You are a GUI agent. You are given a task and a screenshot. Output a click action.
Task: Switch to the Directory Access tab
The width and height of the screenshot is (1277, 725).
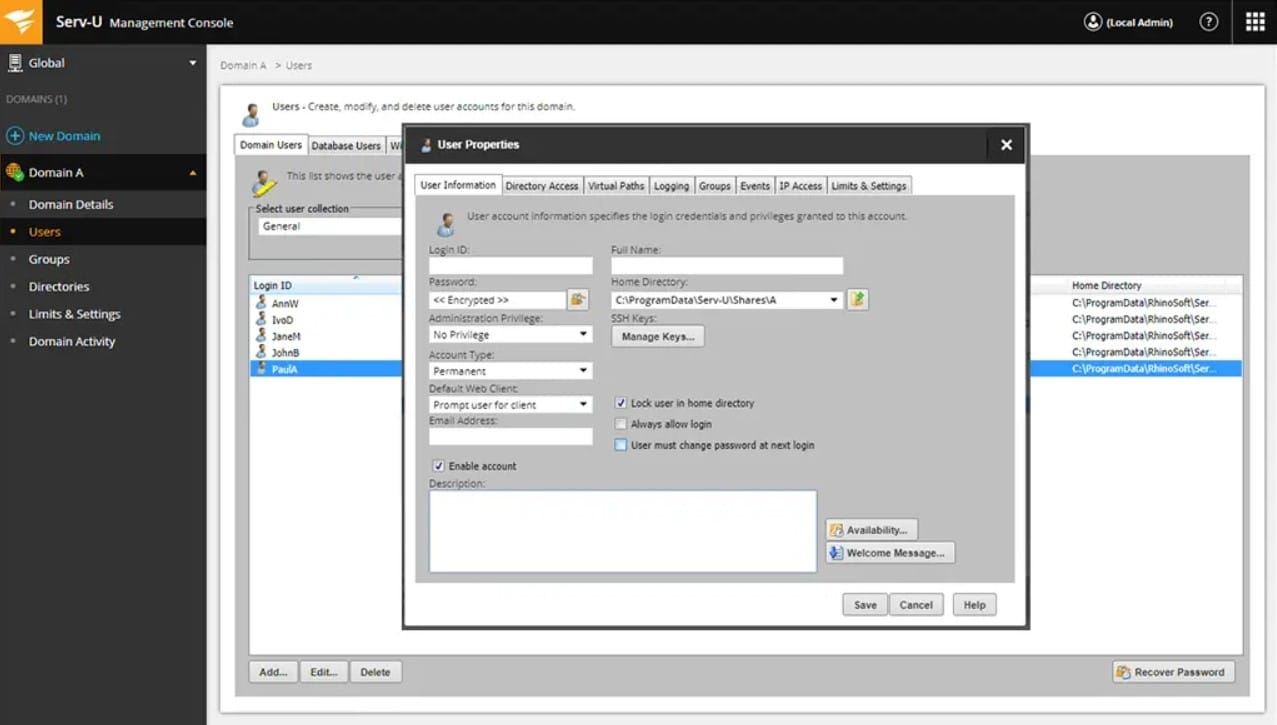click(x=541, y=186)
